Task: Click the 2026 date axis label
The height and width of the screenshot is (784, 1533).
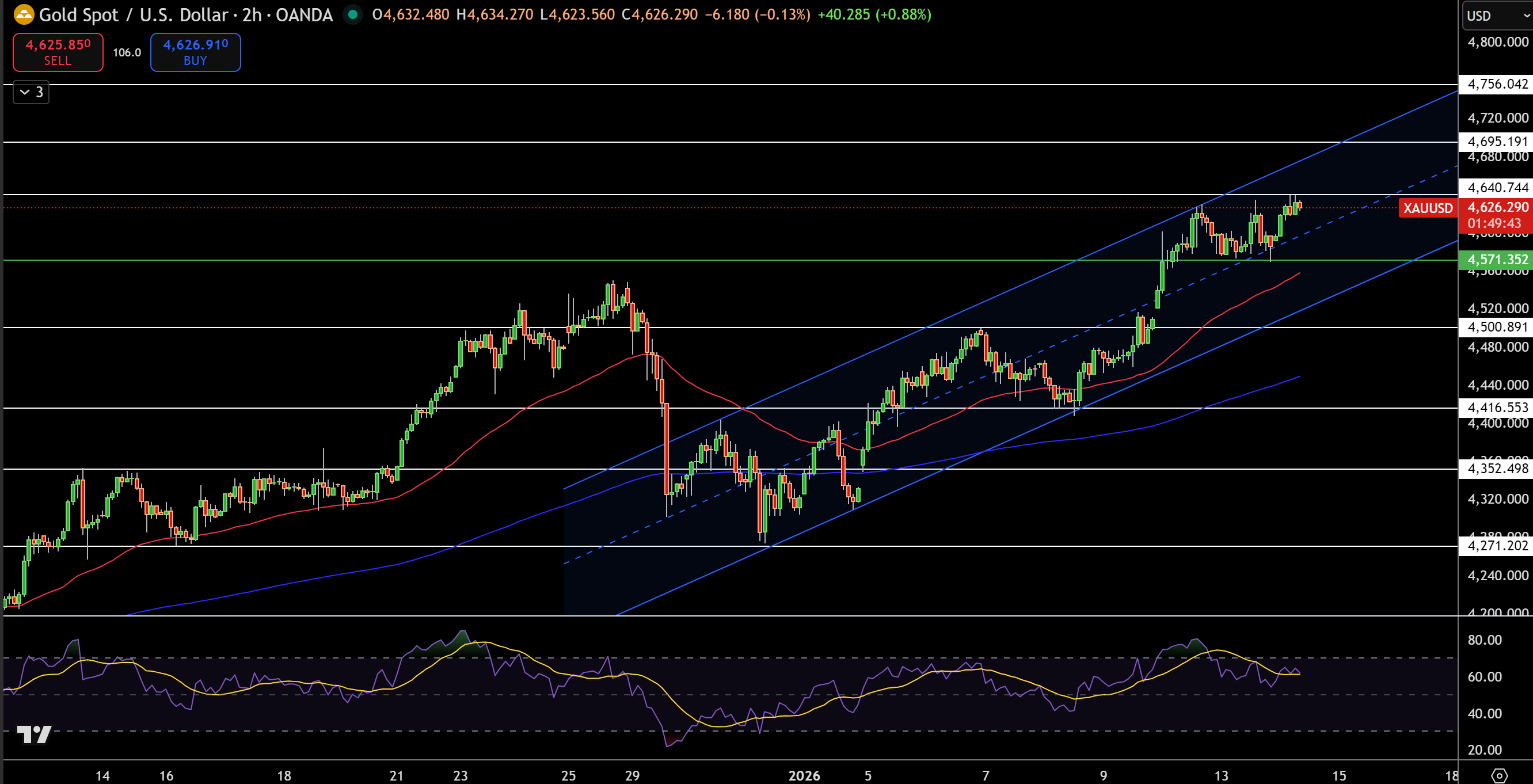Action: (804, 776)
